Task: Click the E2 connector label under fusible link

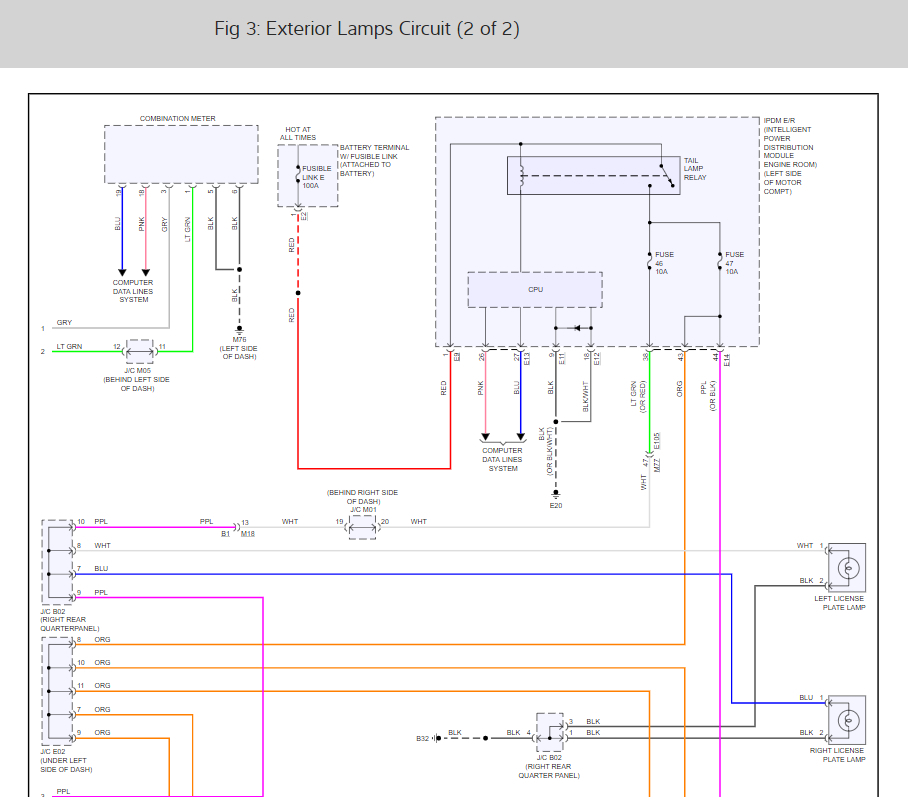Action: tap(304, 217)
